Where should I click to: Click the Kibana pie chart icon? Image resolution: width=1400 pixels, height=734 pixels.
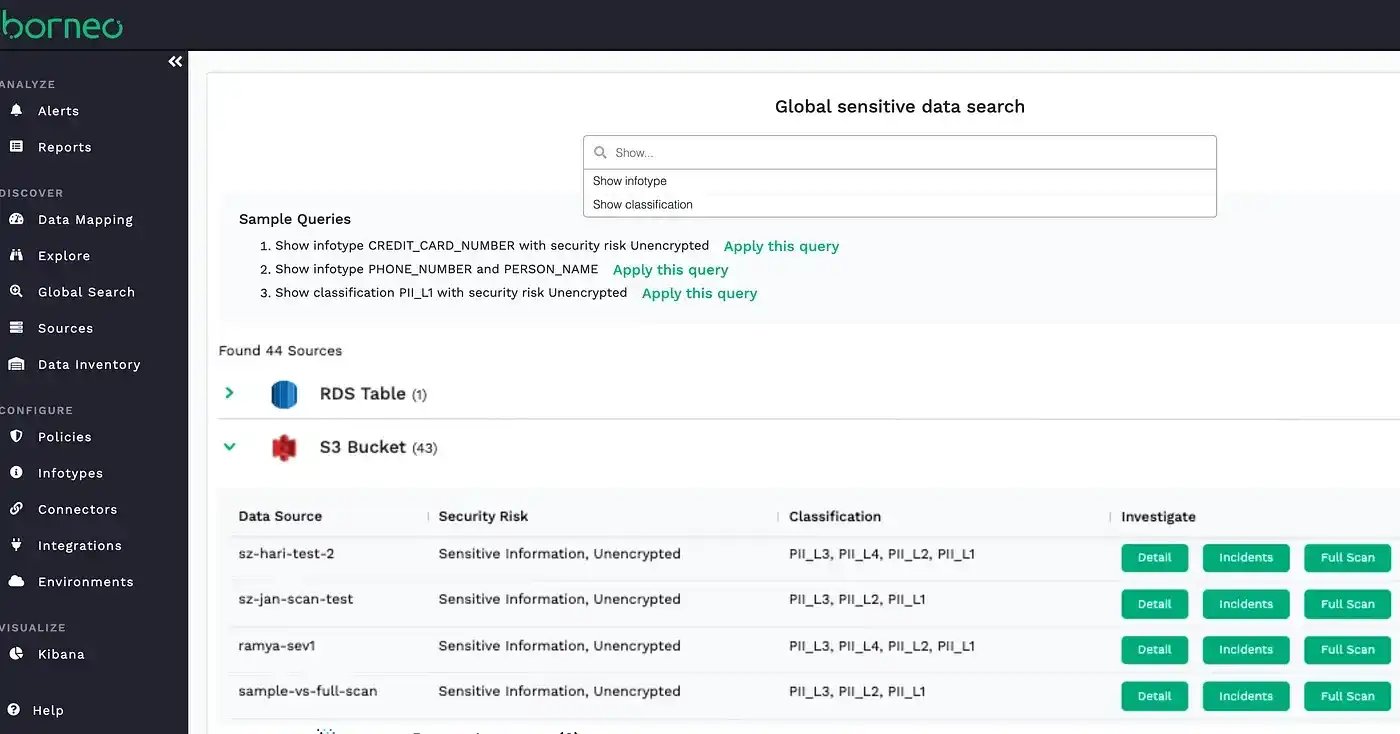(x=16, y=654)
